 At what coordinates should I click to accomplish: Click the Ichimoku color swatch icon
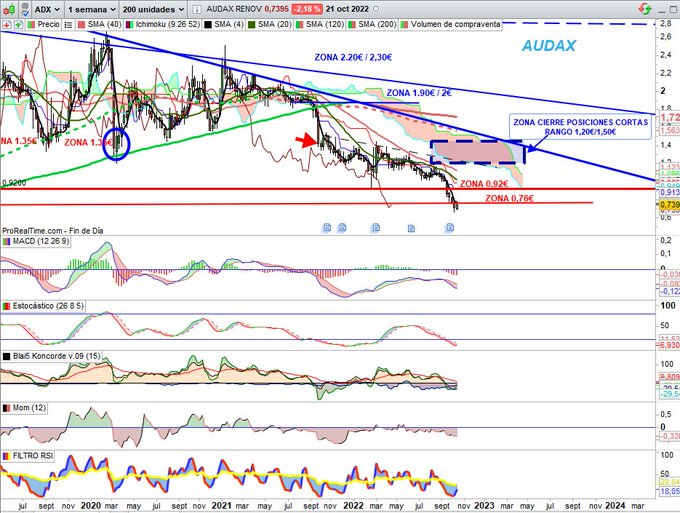tap(129, 25)
